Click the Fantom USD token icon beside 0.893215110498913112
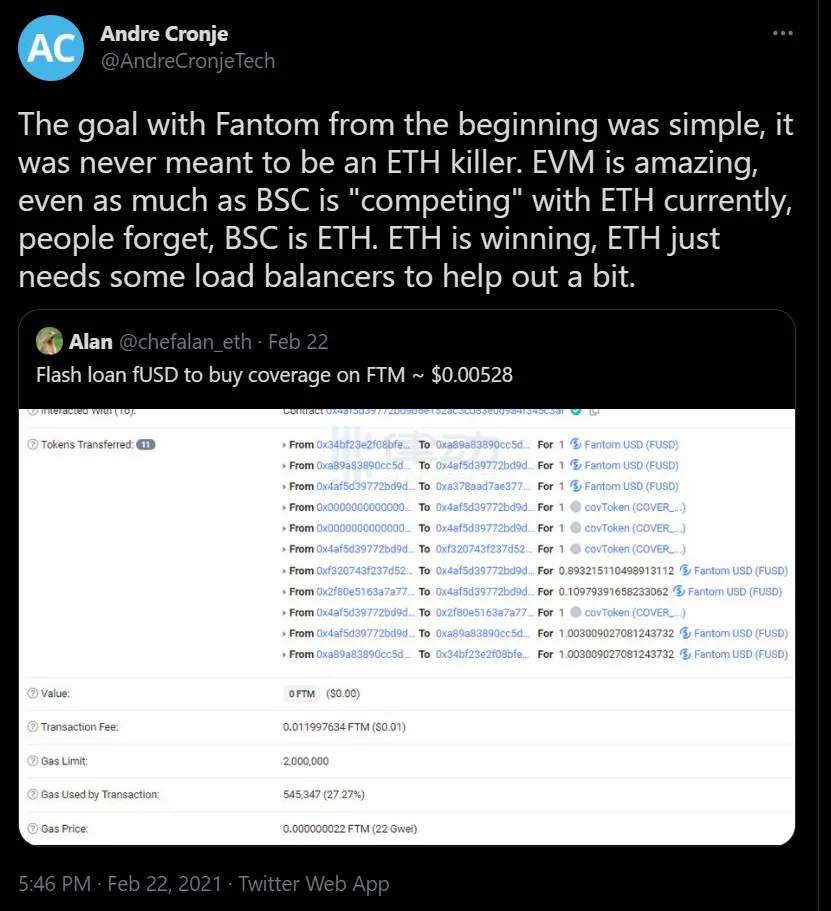This screenshot has height=911, width=831. point(685,571)
